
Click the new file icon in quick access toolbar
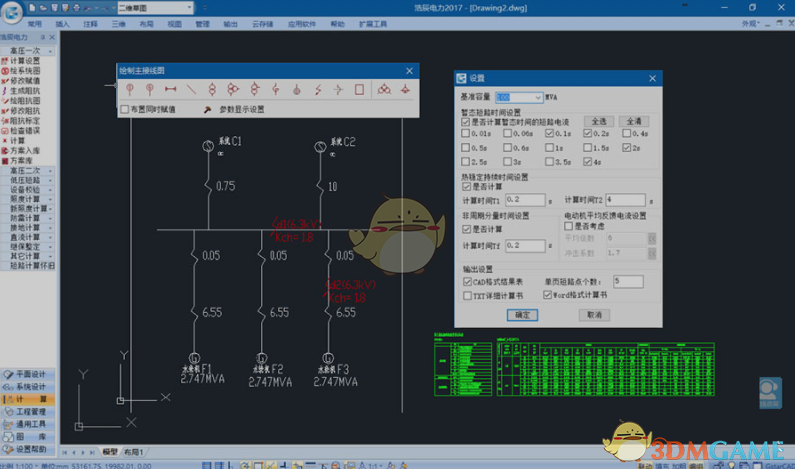pos(32,8)
